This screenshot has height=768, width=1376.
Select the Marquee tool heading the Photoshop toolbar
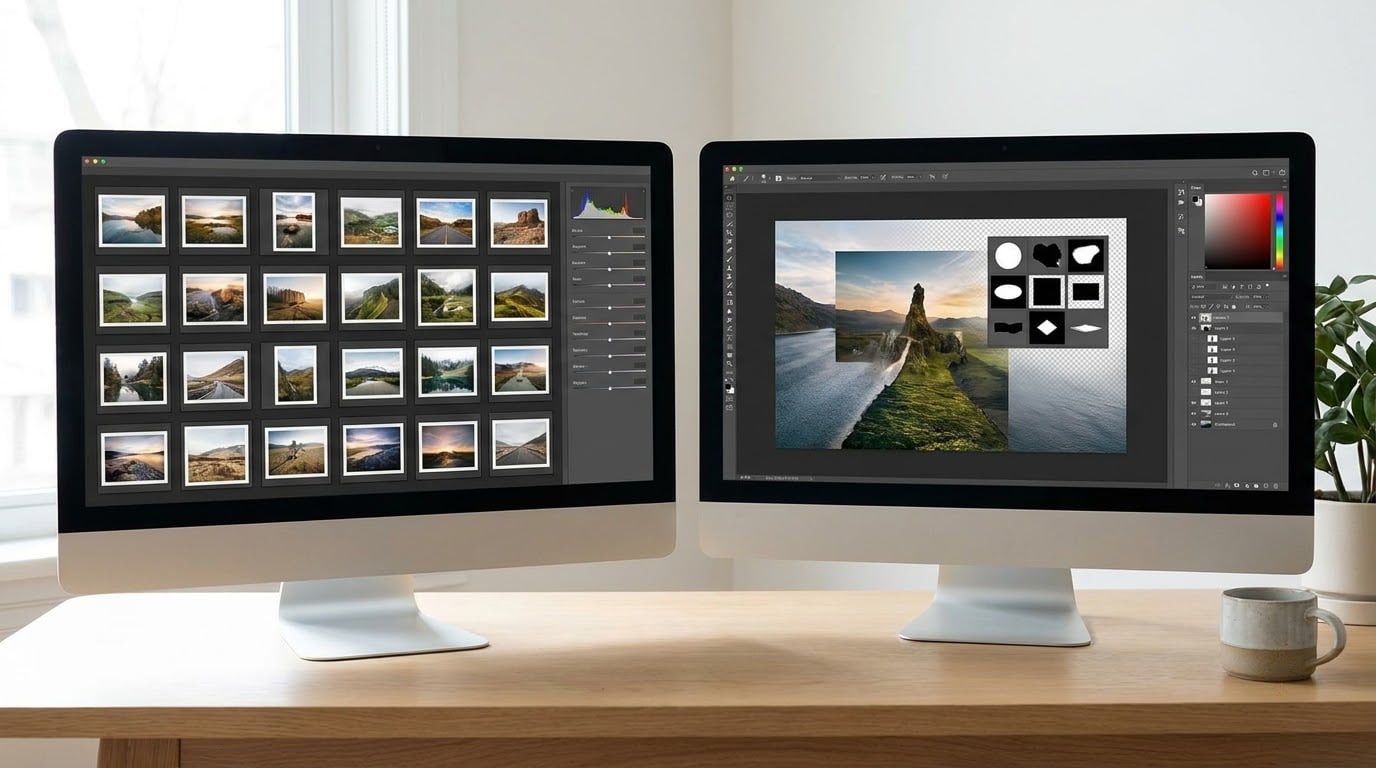(729, 198)
